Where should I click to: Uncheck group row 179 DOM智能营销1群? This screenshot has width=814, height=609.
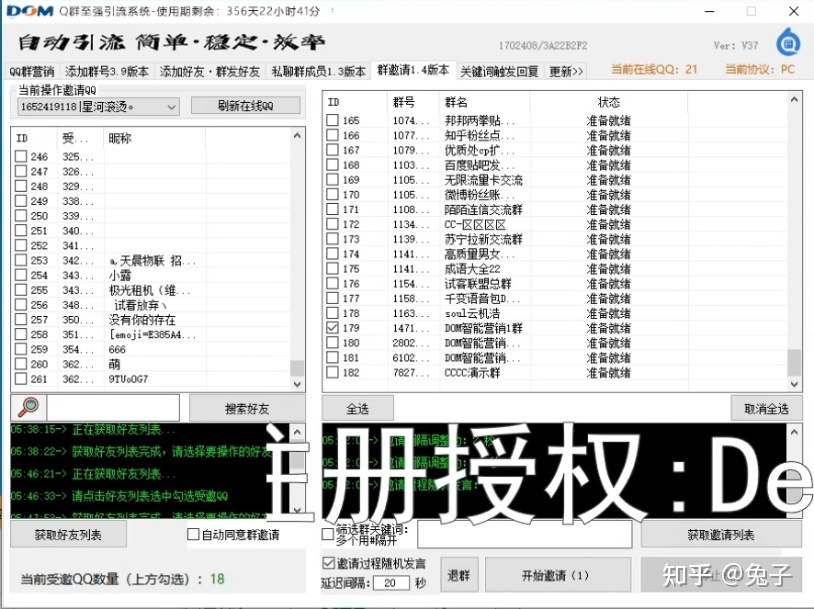tap(333, 328)
